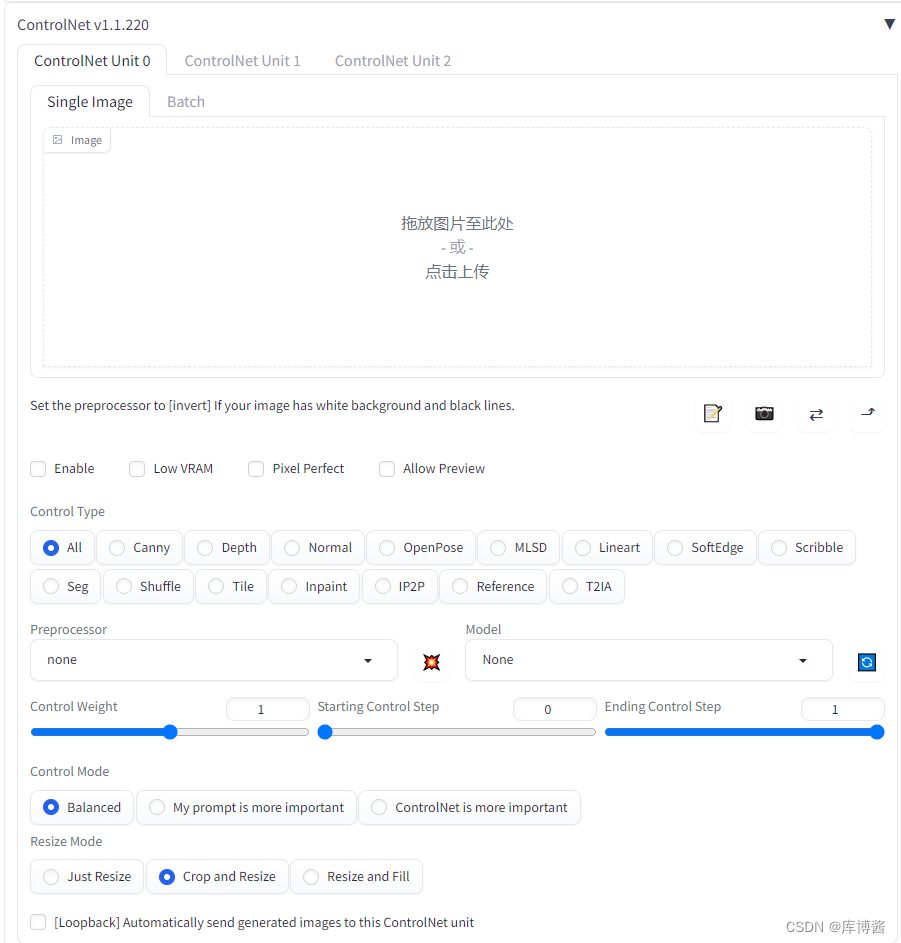The width and height of the screenshot is (901, 943).
Task: Click the Starting Control Step slider handle
Action: (x=325, y=732)
